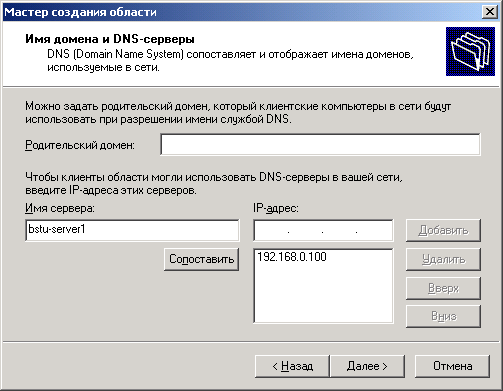503x391 pixels.
Task: Click the Имя домена и DNS-серверы heading
Action: 110,39
